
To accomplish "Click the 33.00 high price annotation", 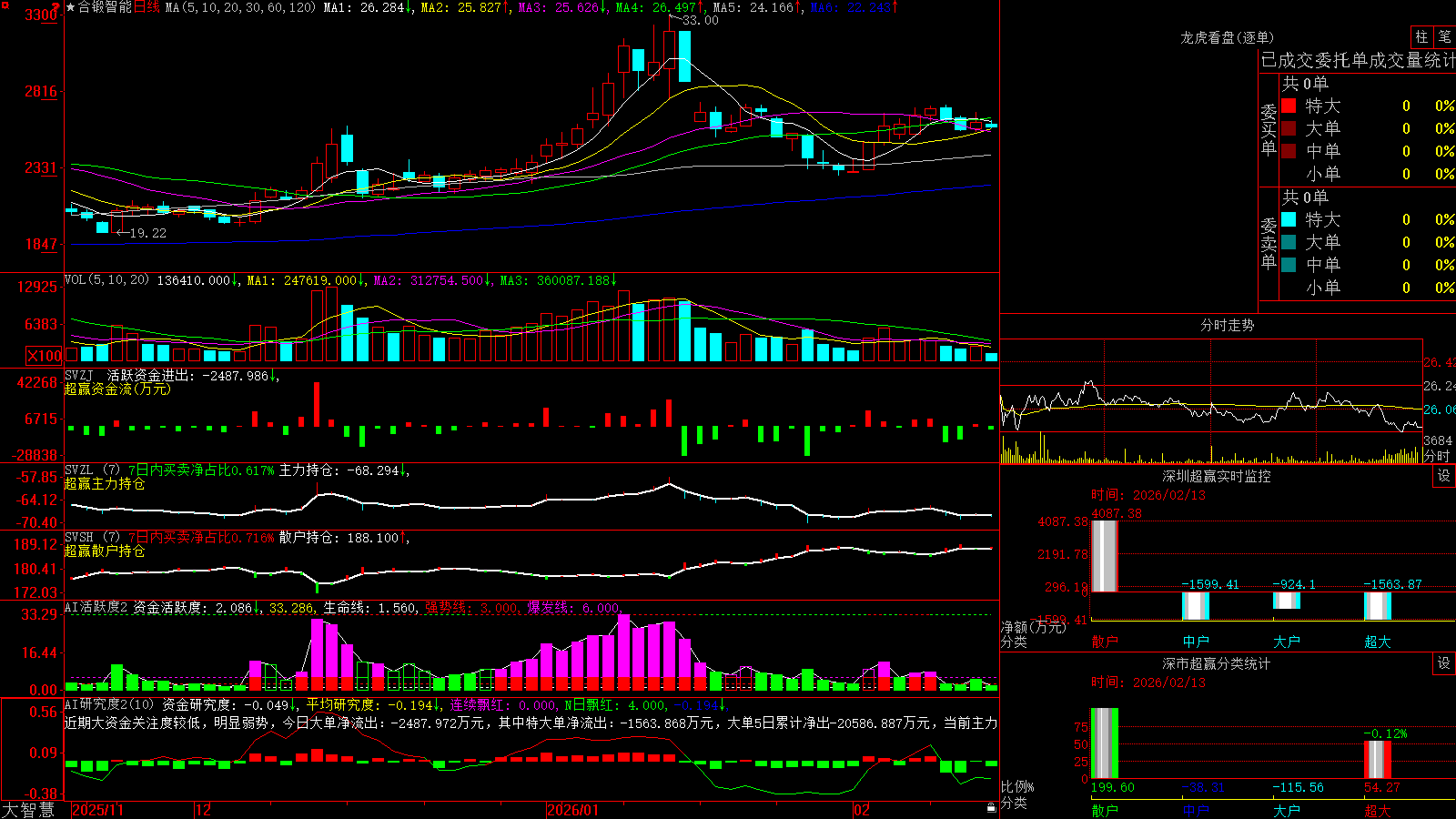I will 701,20.
